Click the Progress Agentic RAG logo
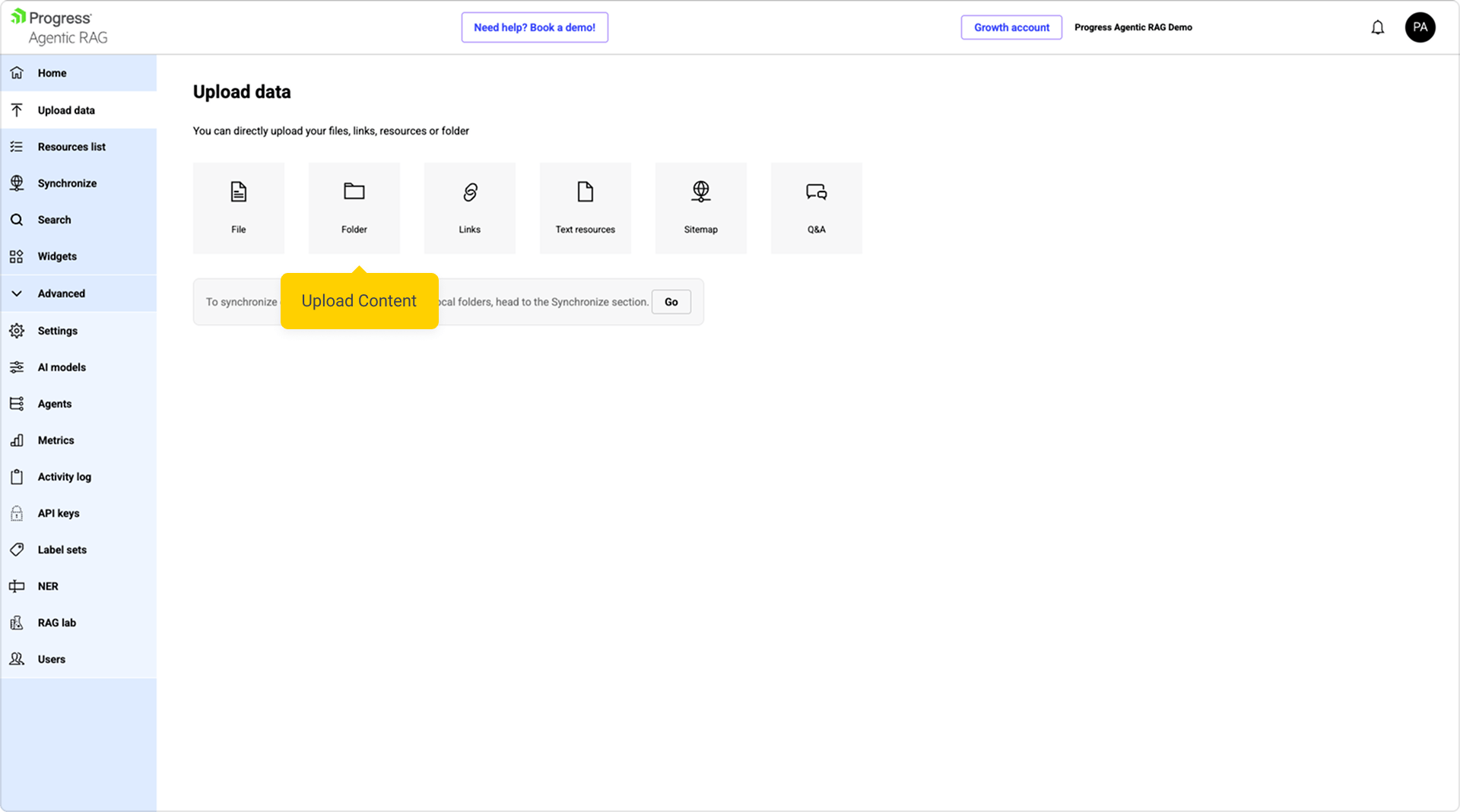The height and width of the screenshot is (812, 1460). (59, 27)
